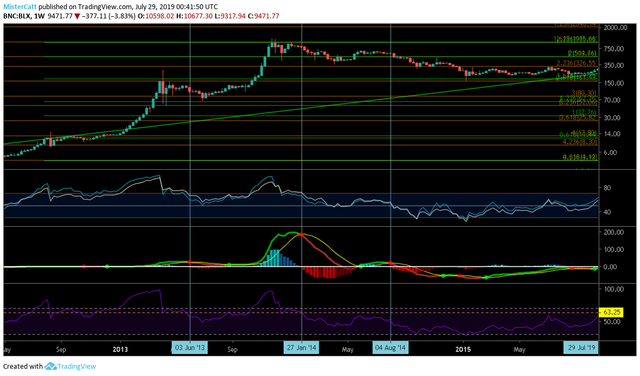The width and height of the screenshot is (640, 376).
Task: Select the 29 Jul '19 date marker
Action: (582, 348)
